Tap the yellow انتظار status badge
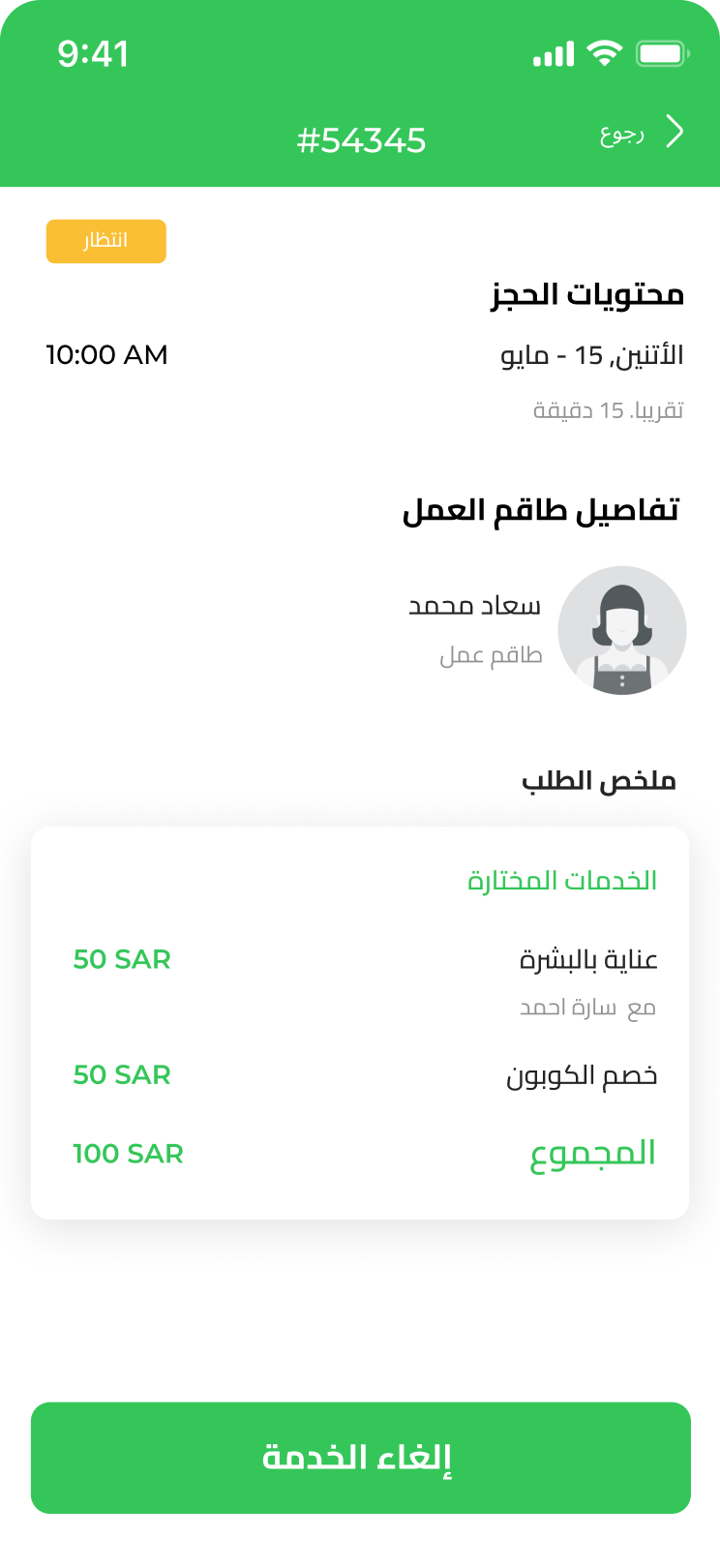 pyautogui.click(x=106, y=241)
